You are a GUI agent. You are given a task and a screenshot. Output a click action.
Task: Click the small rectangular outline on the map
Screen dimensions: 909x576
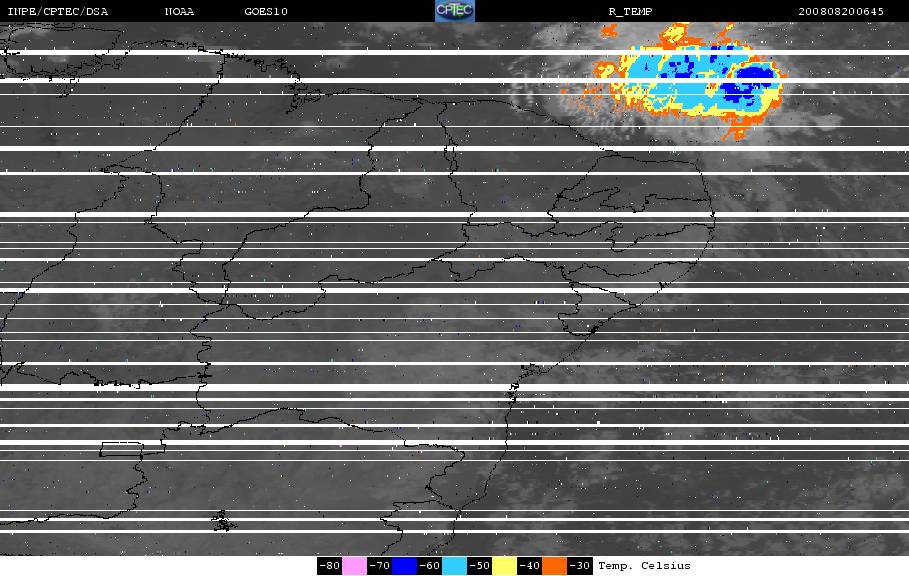click(x=121, y=449)
